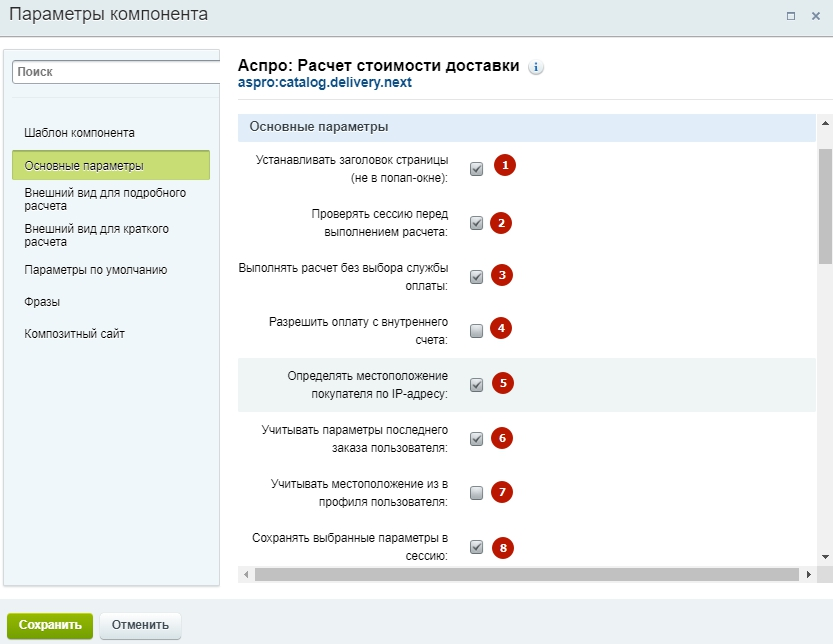The width and height of the screenshot is (833, 644).
Task: Click the aspro:catalog.delivery.next link
Action: click(325, 82)
